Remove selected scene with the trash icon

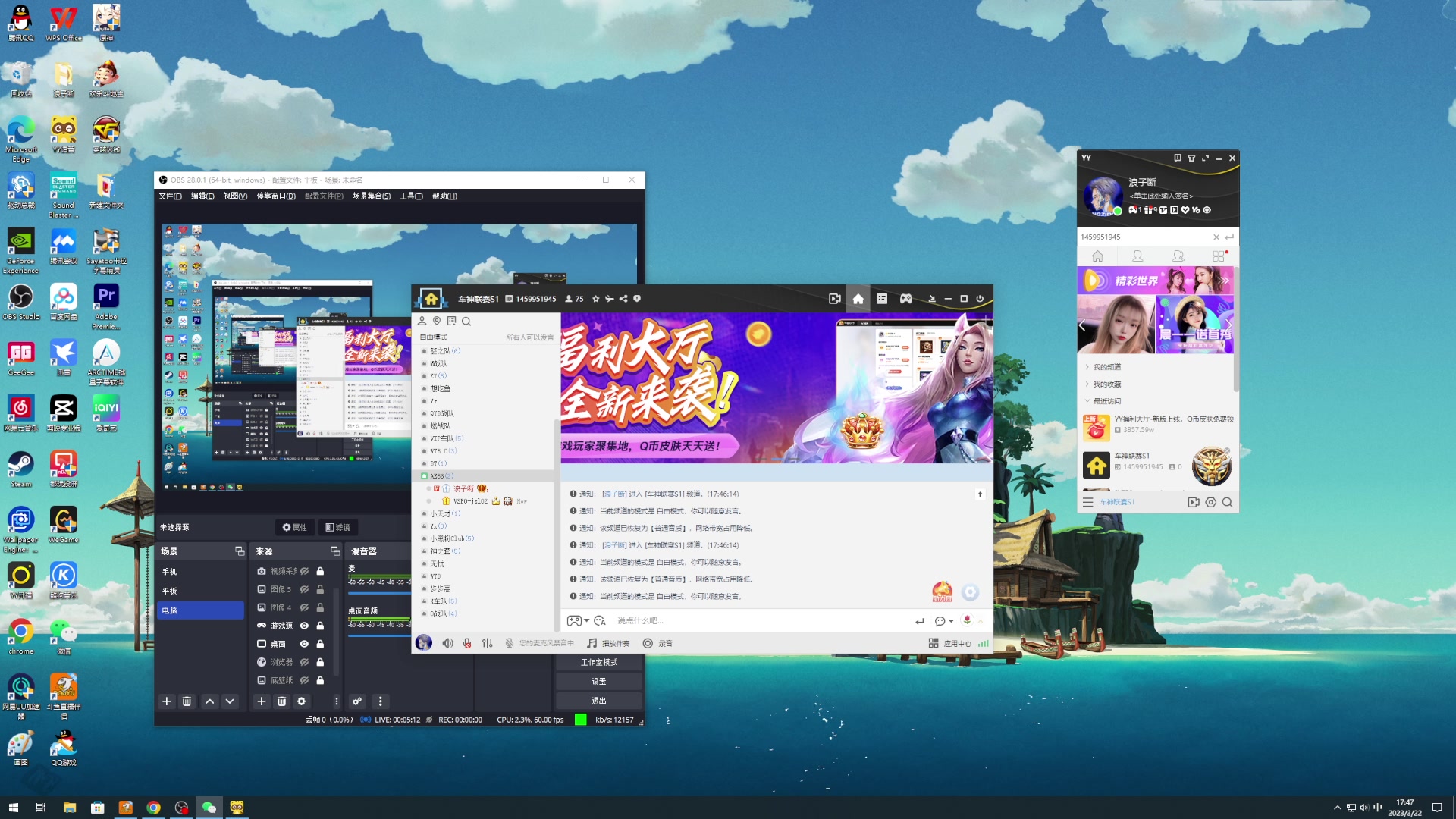[187, 701]
